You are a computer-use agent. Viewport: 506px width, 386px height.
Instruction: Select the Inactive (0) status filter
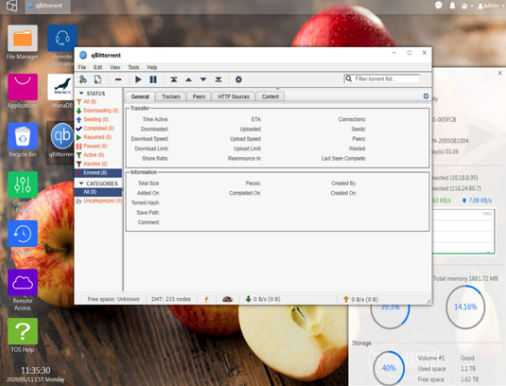click(95, 164)
